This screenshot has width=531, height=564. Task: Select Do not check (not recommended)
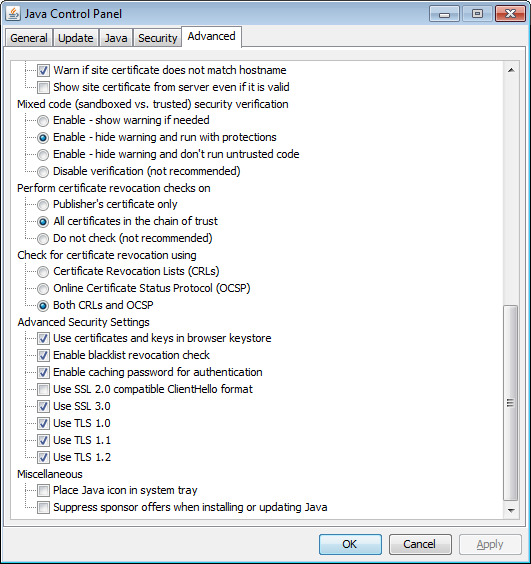point(43,238)
